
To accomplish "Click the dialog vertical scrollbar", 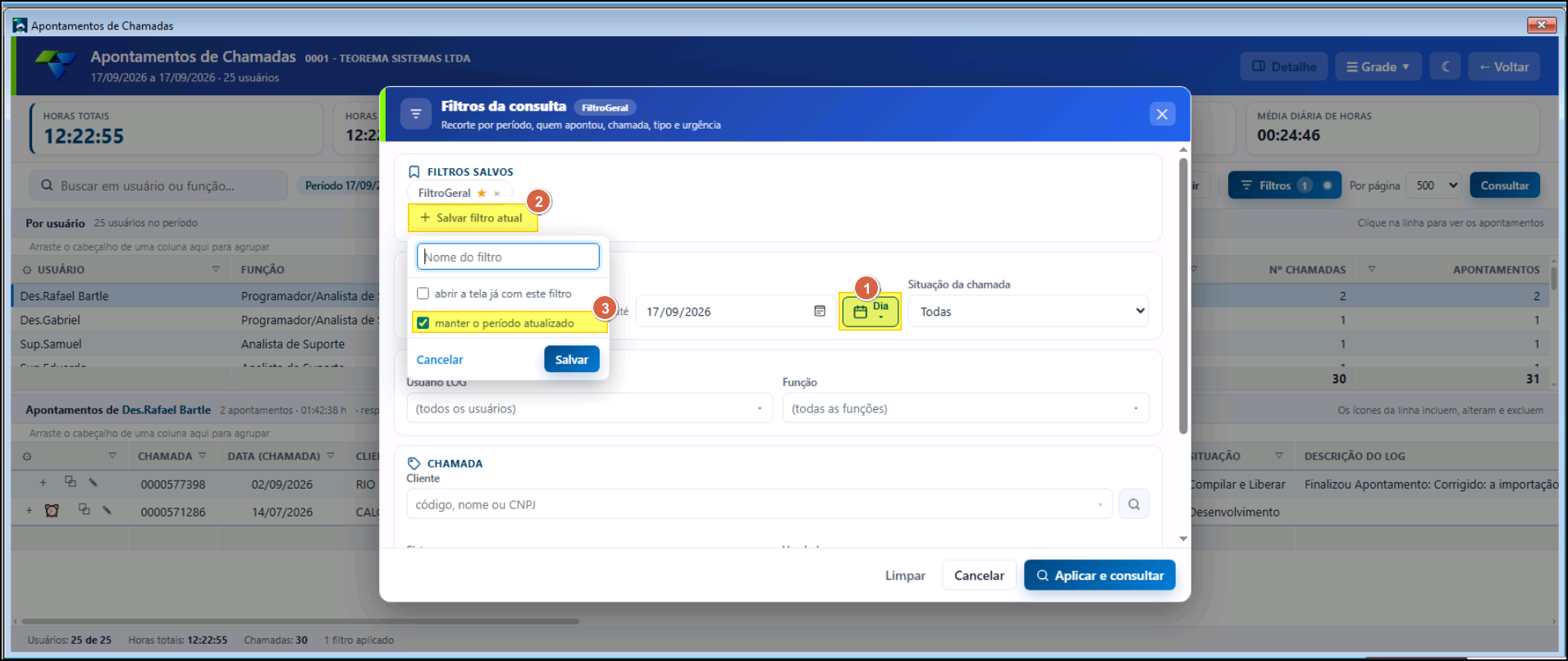I will pos(1183,295).
